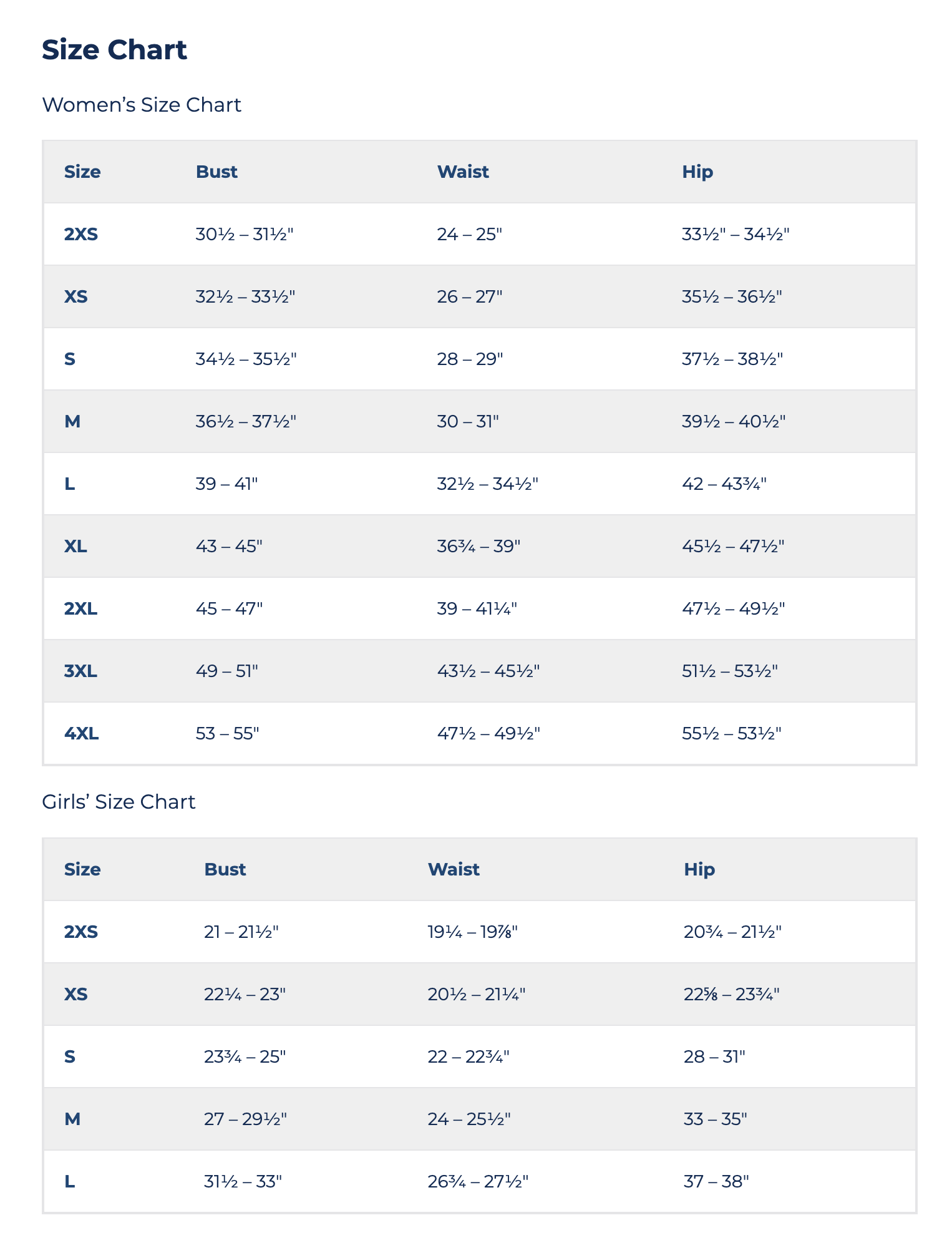Click the girls' L bust value 31½ – 33"
Viewport: 952px width, 1258px height.
click(x=243, y=1181)
